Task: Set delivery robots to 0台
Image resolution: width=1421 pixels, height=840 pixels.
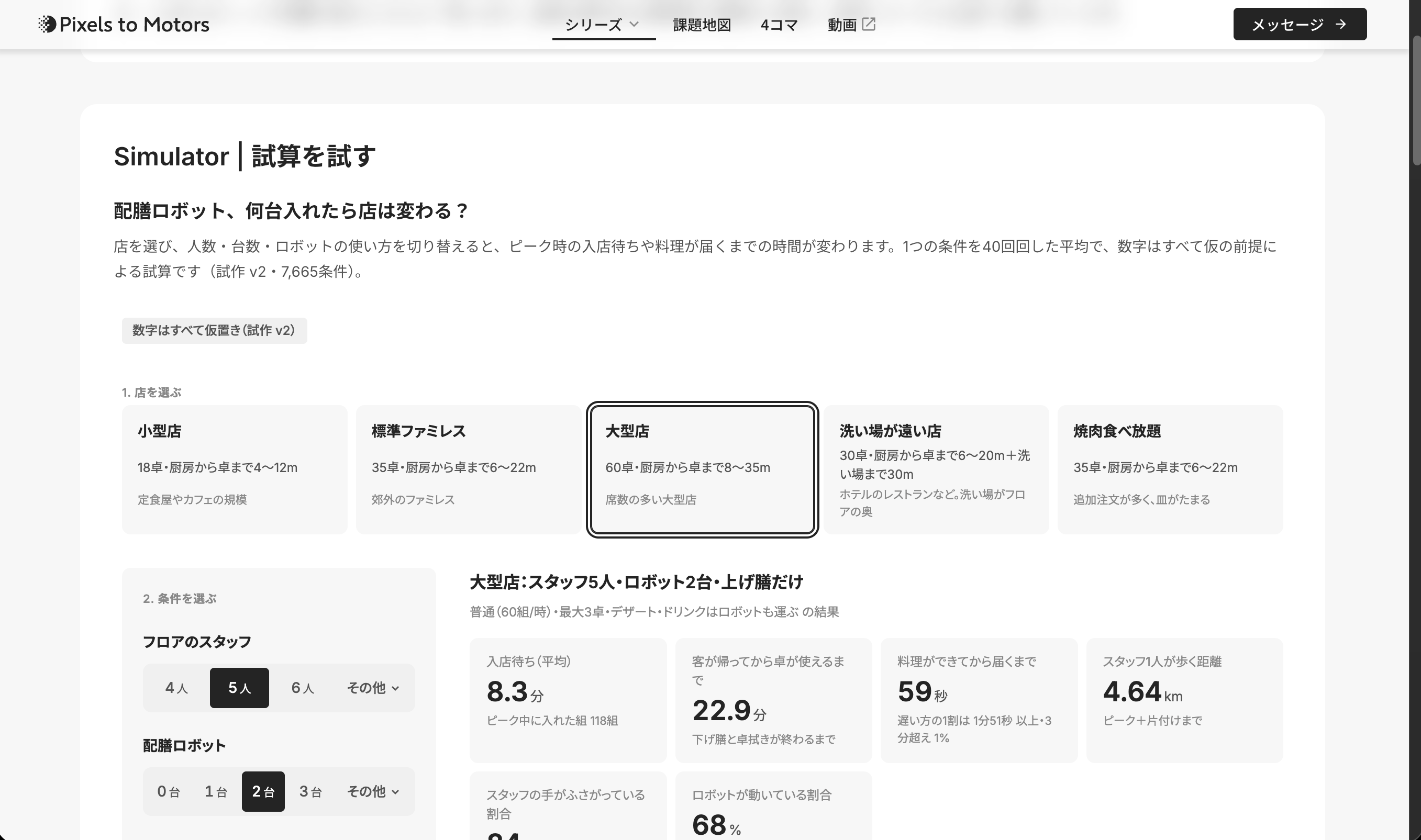Action: (x=169, y=791)
